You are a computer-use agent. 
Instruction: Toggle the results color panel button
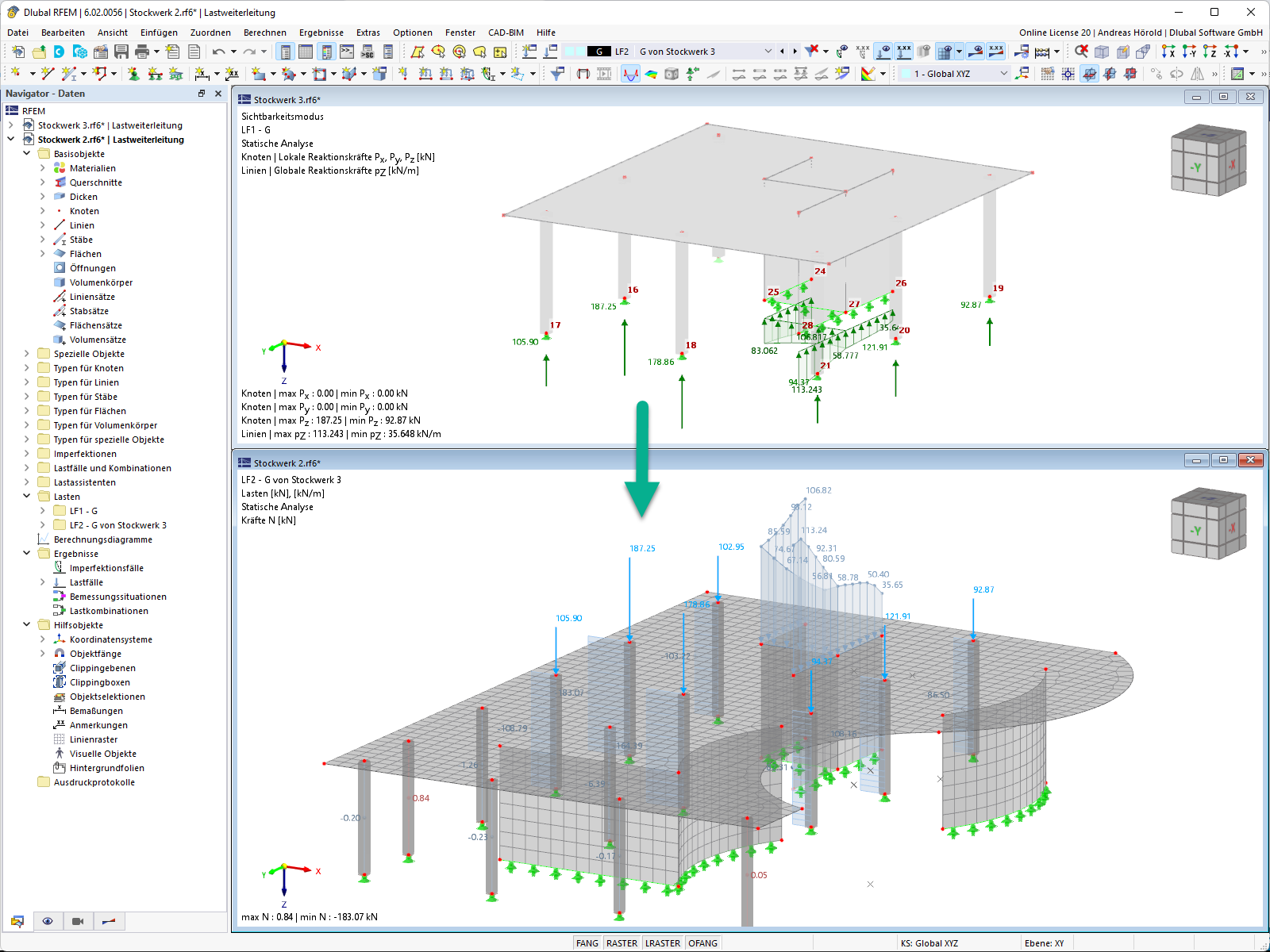pyautogui.click(x=326, y=52)
